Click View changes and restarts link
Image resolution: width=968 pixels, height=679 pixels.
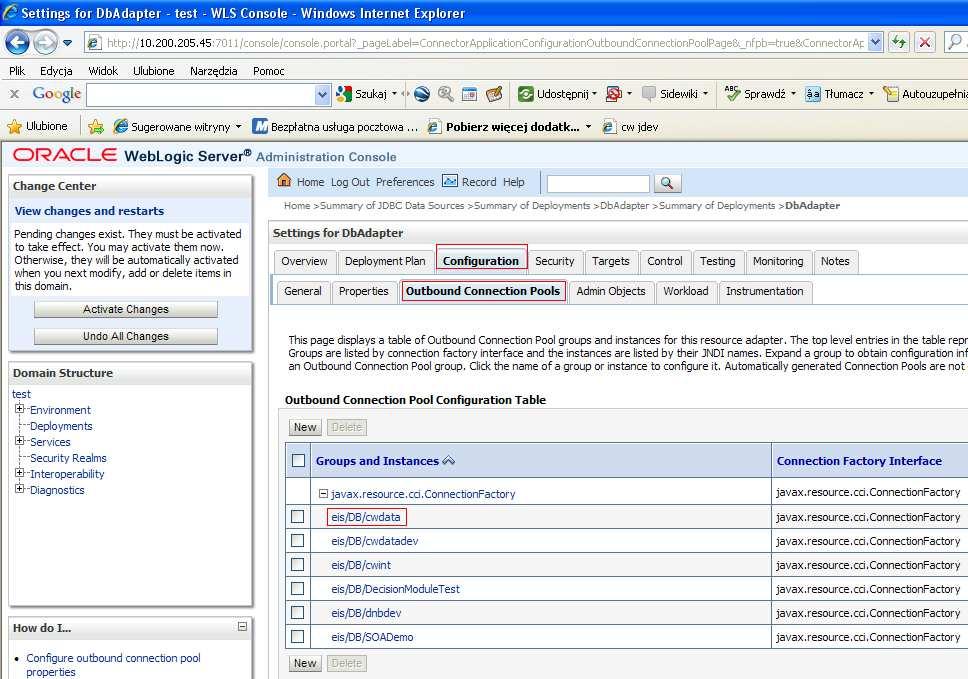[x=90, y=210]
